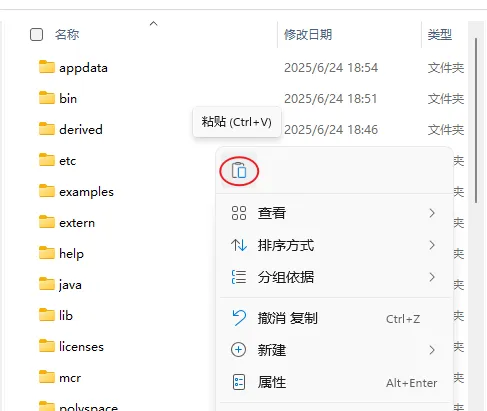Viewport: 487px width, 411px height.
Task: Click date 2025/6/24 18:54 of appdata
Action: tap(331, 68)
